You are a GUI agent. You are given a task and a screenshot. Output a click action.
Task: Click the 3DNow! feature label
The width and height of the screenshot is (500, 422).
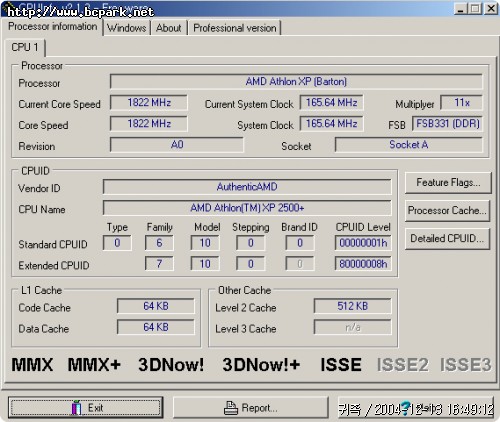point(171,365)
